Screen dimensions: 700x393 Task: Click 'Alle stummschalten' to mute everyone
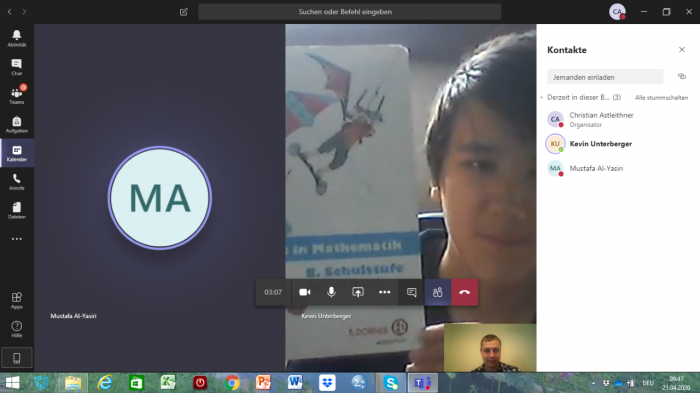(661, 97)
